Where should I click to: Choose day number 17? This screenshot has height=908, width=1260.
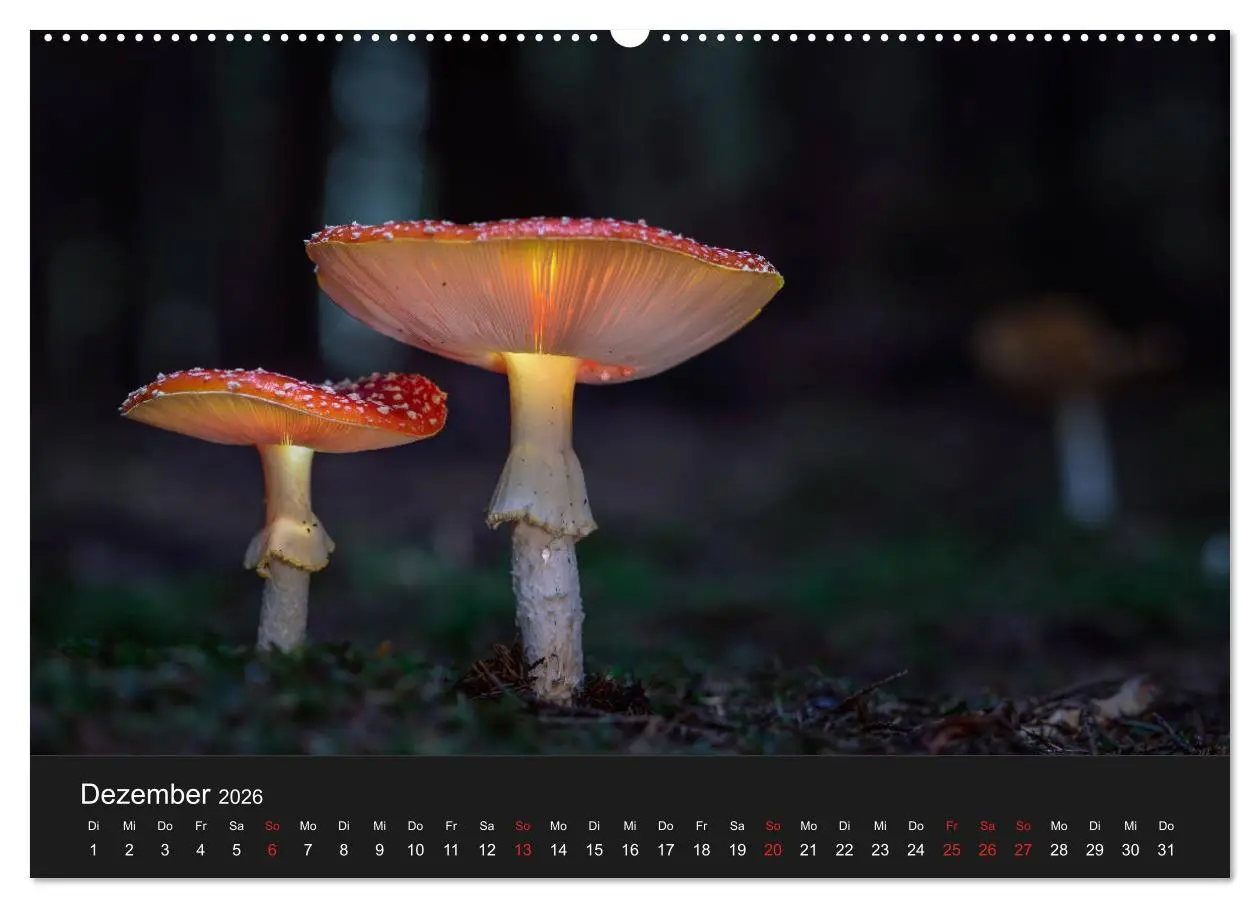[666, 850]
